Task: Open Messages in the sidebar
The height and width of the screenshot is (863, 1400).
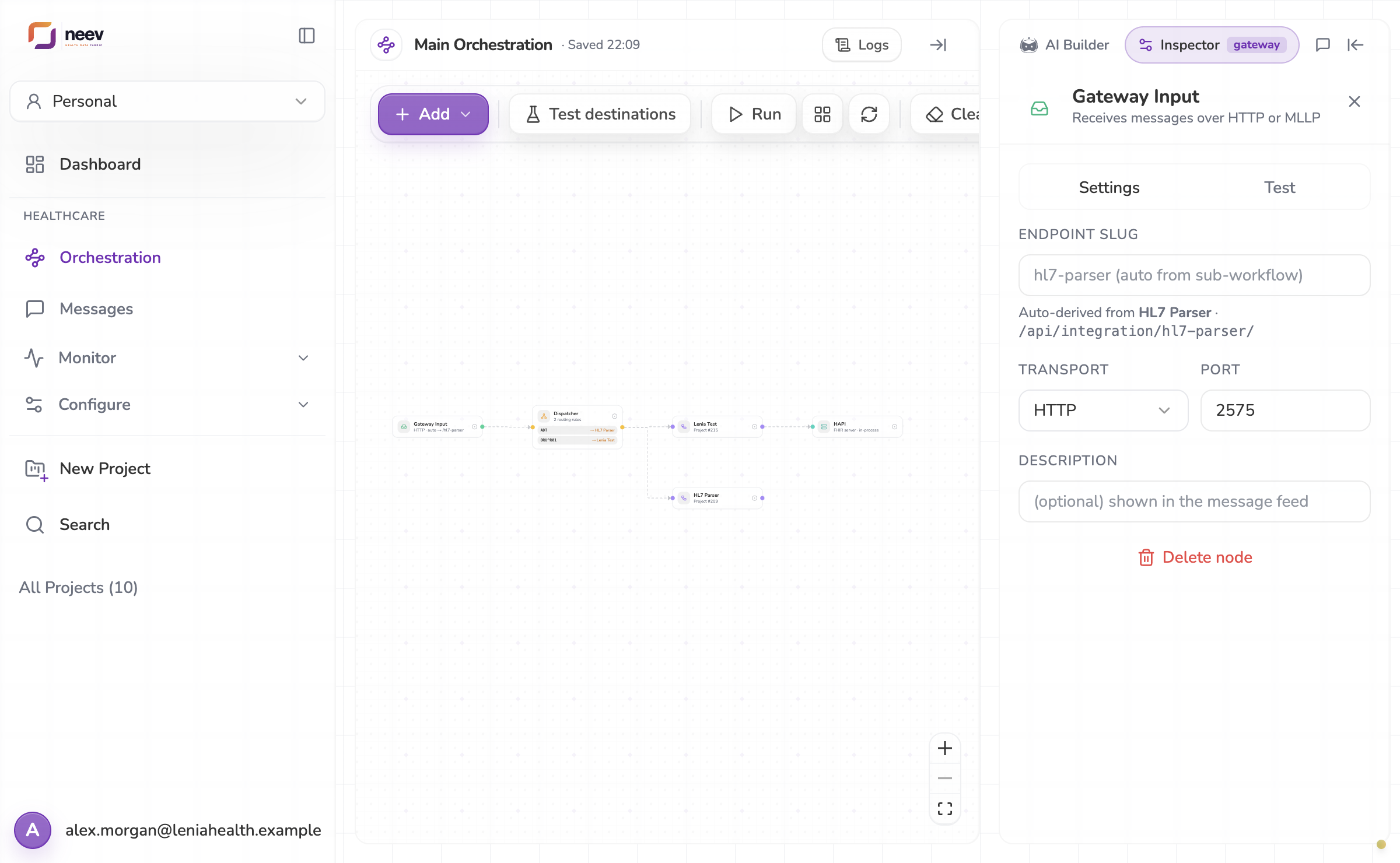Action: click(167, 309)
